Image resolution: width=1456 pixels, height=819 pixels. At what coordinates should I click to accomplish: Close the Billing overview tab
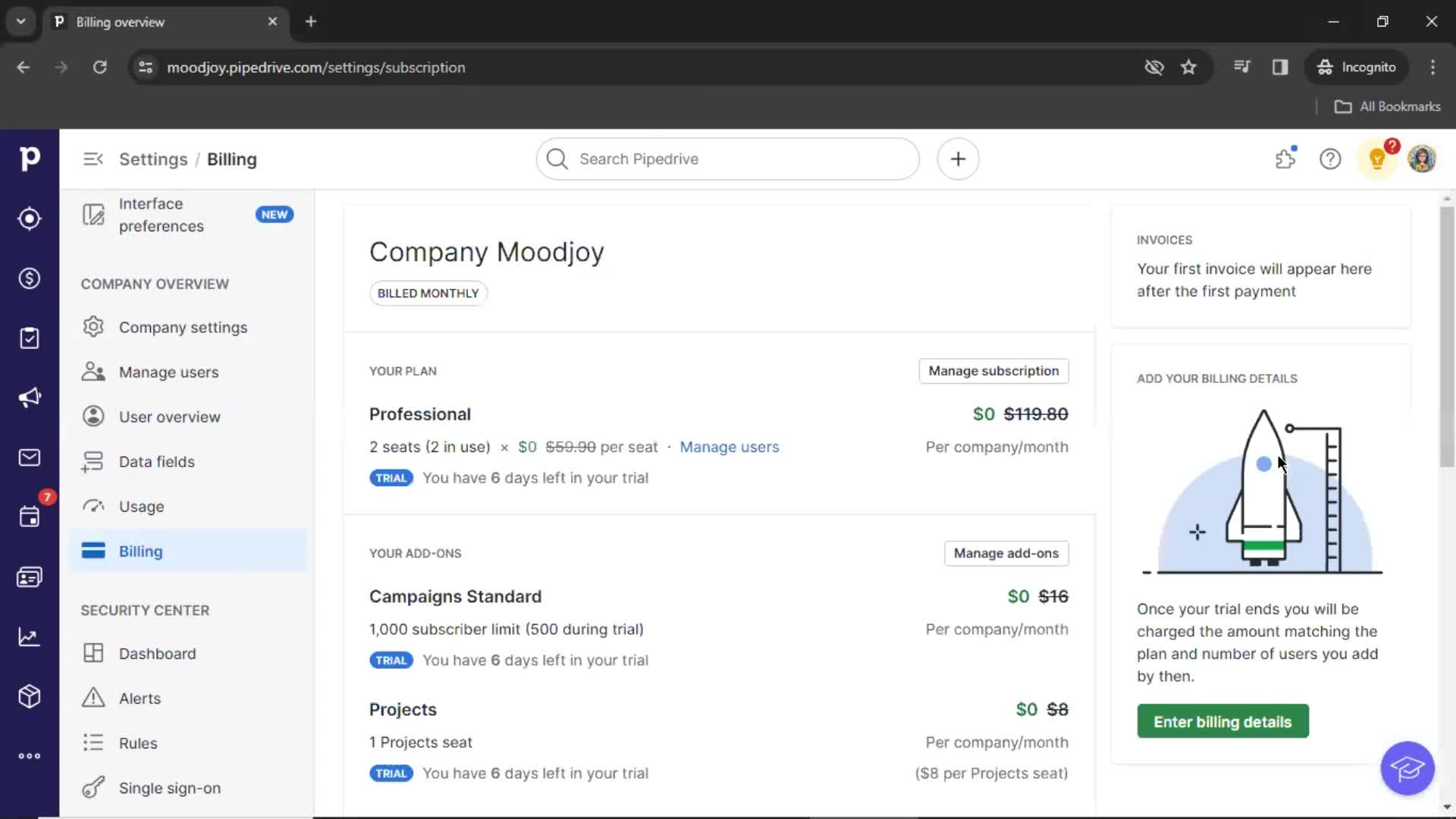(x=272, y=22)
